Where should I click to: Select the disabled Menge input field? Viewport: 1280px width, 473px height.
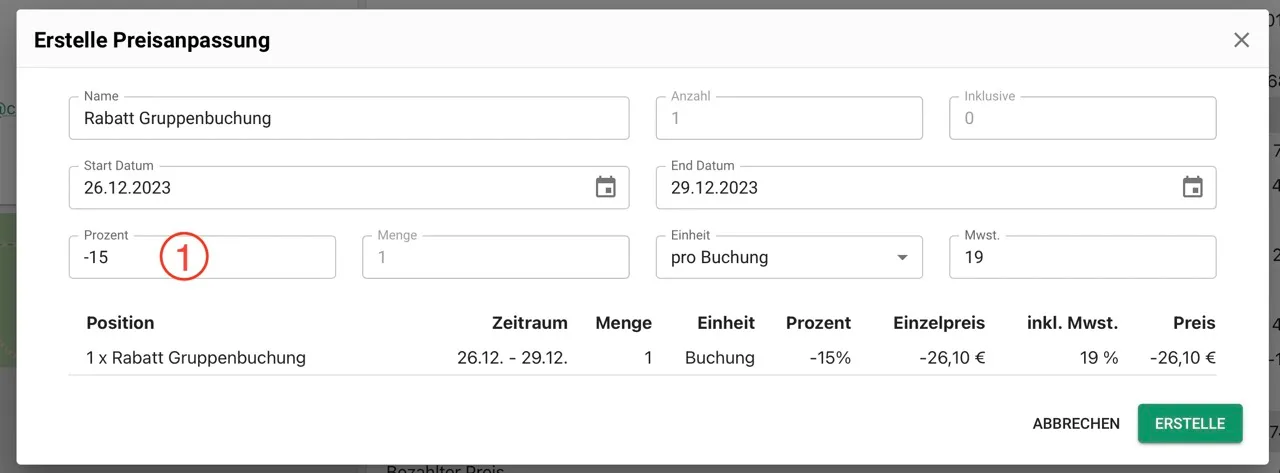496,257
